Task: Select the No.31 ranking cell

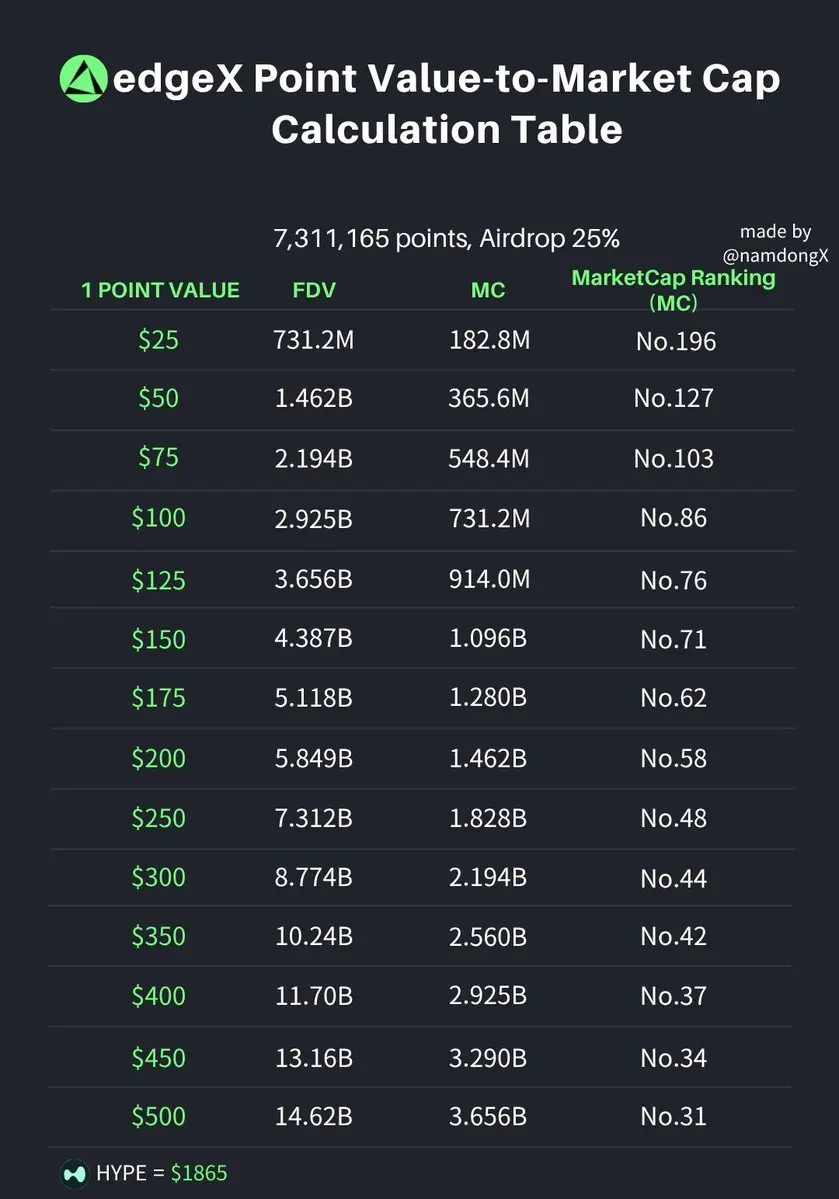Action: pyautogui.click(x=674, y=1116)
